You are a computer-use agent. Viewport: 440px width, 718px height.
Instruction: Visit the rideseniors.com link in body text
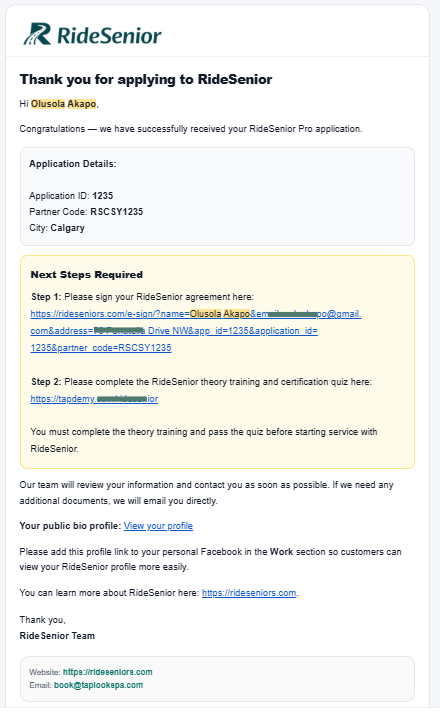(x=249, y=593)
